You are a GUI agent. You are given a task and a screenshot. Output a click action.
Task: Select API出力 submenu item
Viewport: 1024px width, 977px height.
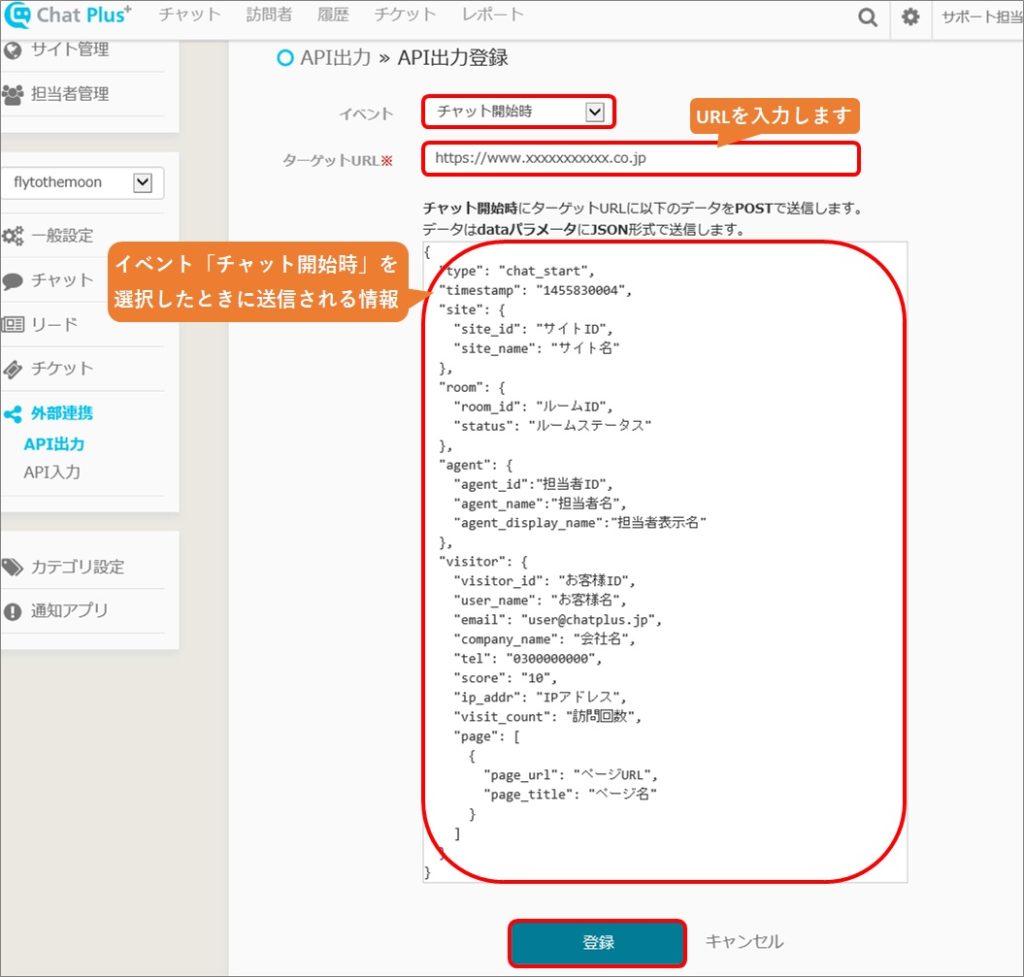pos(54,444)
